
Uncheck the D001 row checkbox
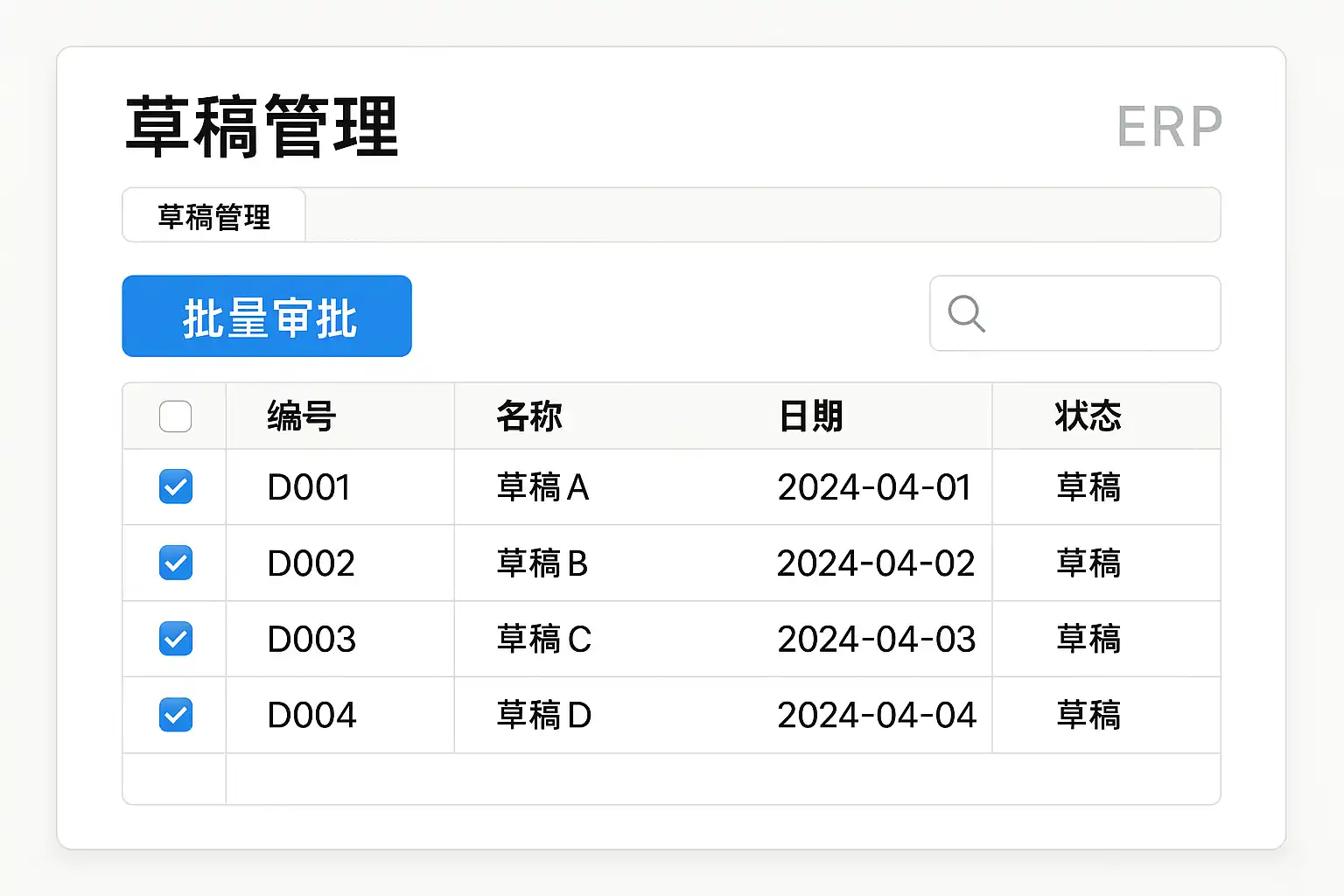(175, 486)
